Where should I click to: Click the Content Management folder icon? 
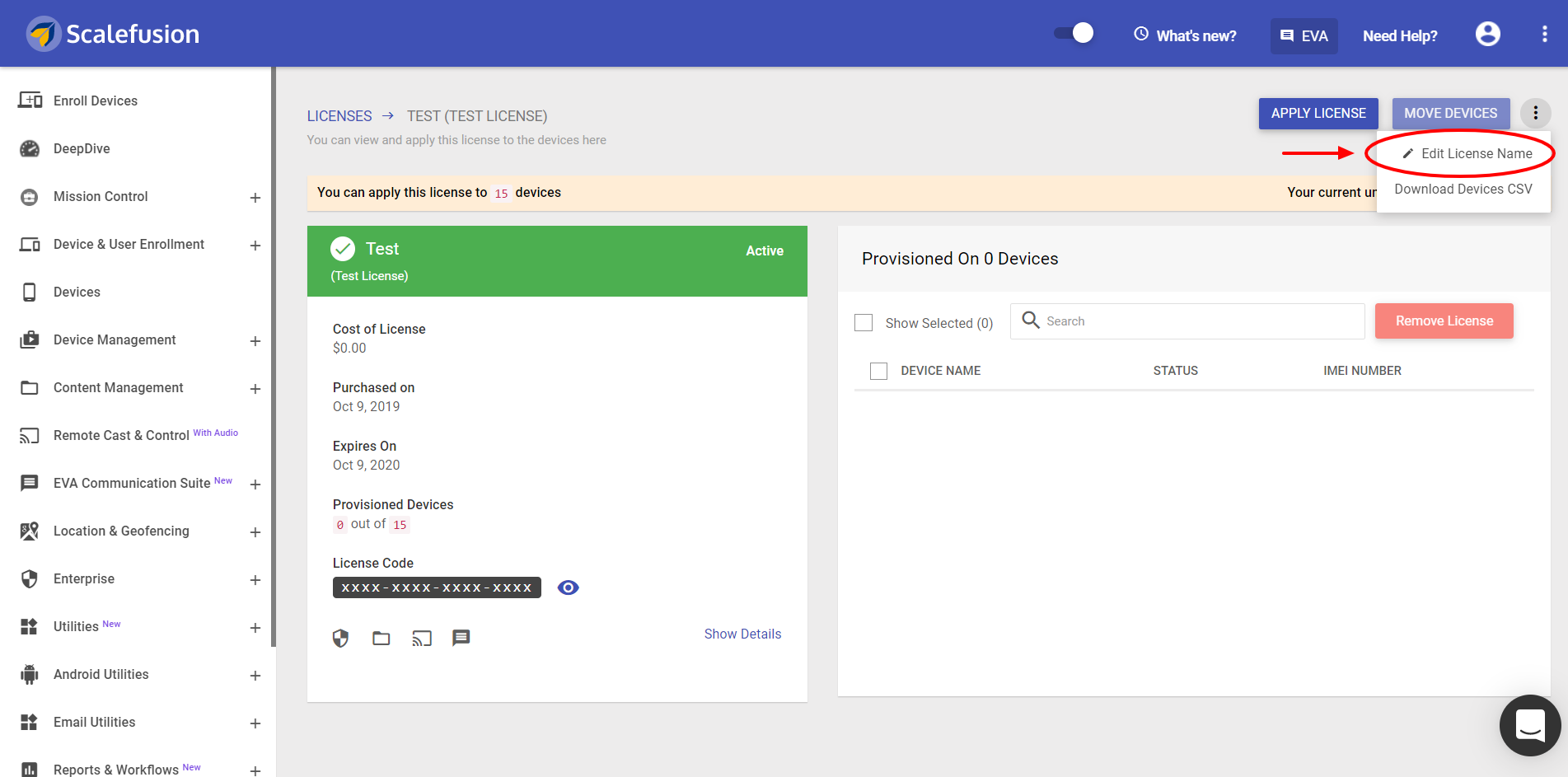tap(30, 388)
